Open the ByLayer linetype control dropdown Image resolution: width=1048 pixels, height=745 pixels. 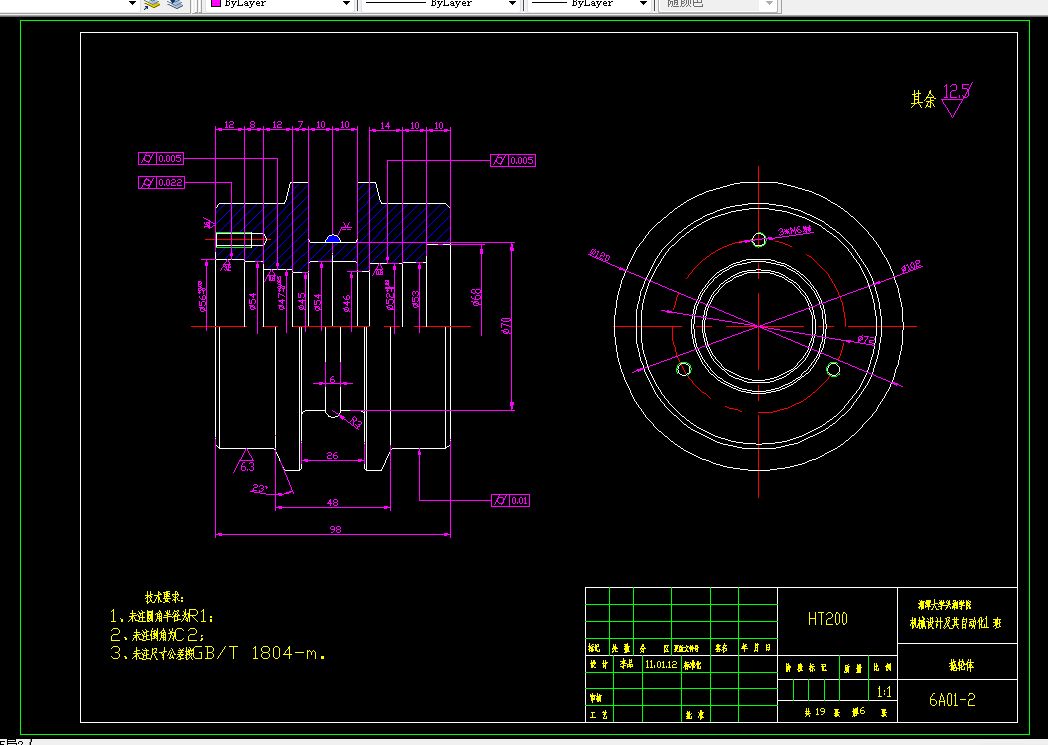512,3
